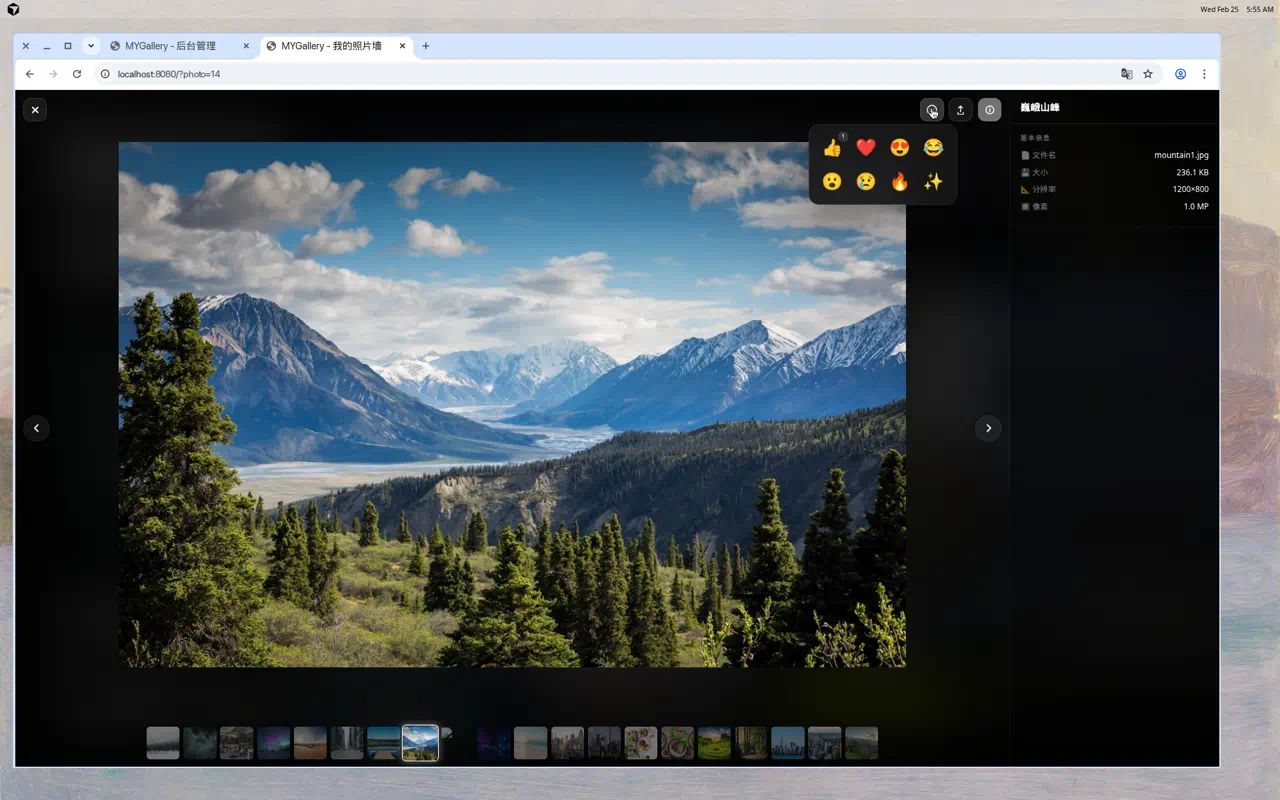1280x800 pixels.
Task: Select the aurora night sky thumbnail
Action: pyautogui.click(x=273, y=743)
